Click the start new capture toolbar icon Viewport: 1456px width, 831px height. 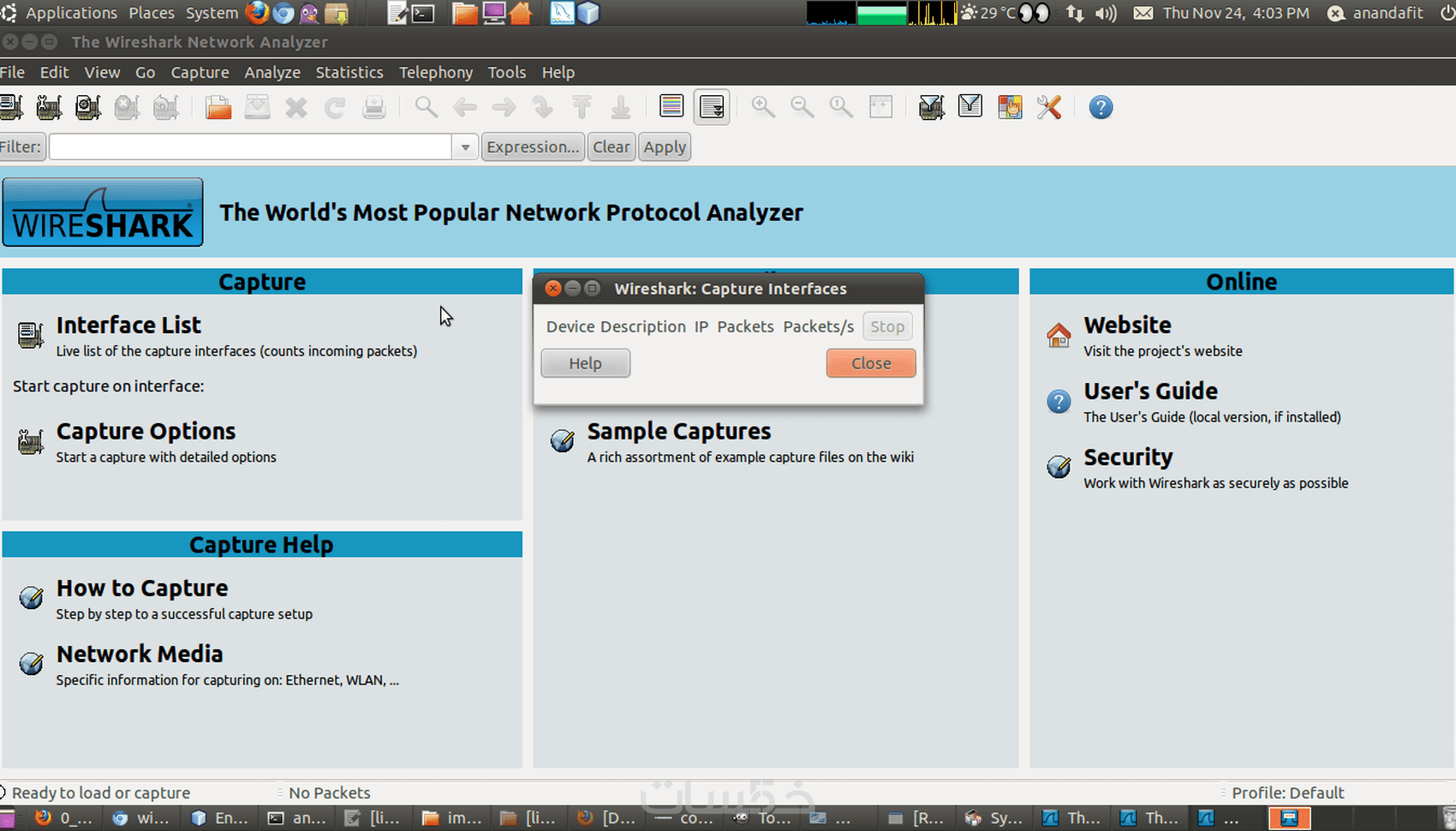(87, 107)
